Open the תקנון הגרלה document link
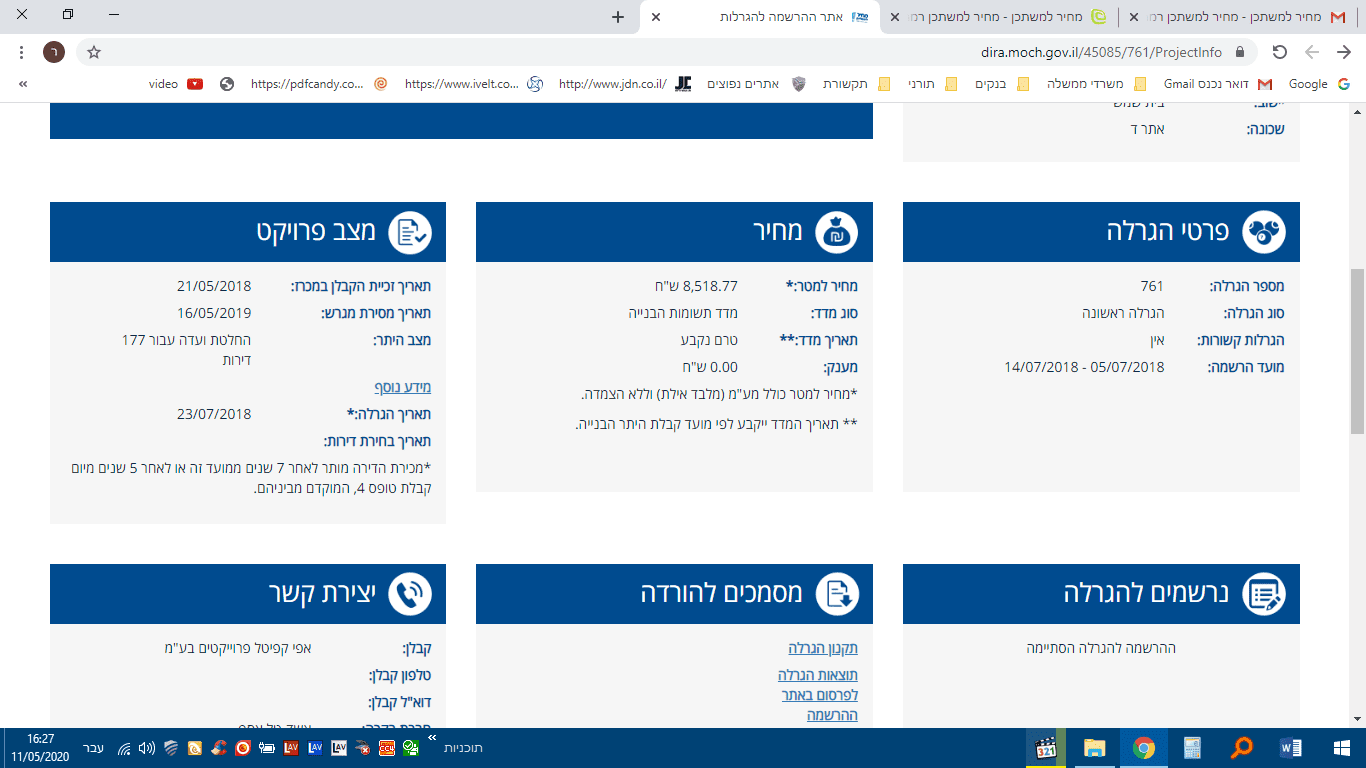Image resolution: width=1366 pixels, height=768 pixels. pyautogui.click(x=823, y=648)
